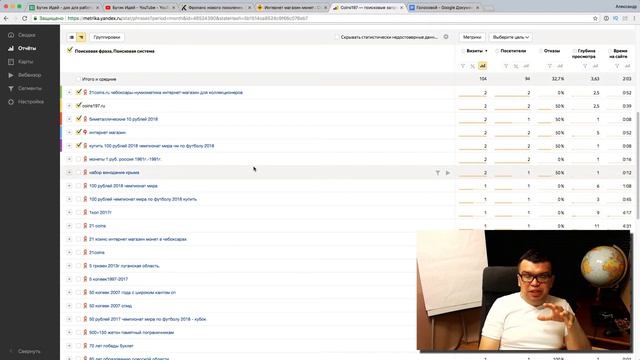Click the highlighted chart icon under Визиты
The width and height of the screenshot is (640, 360).
tap(482, 66)
